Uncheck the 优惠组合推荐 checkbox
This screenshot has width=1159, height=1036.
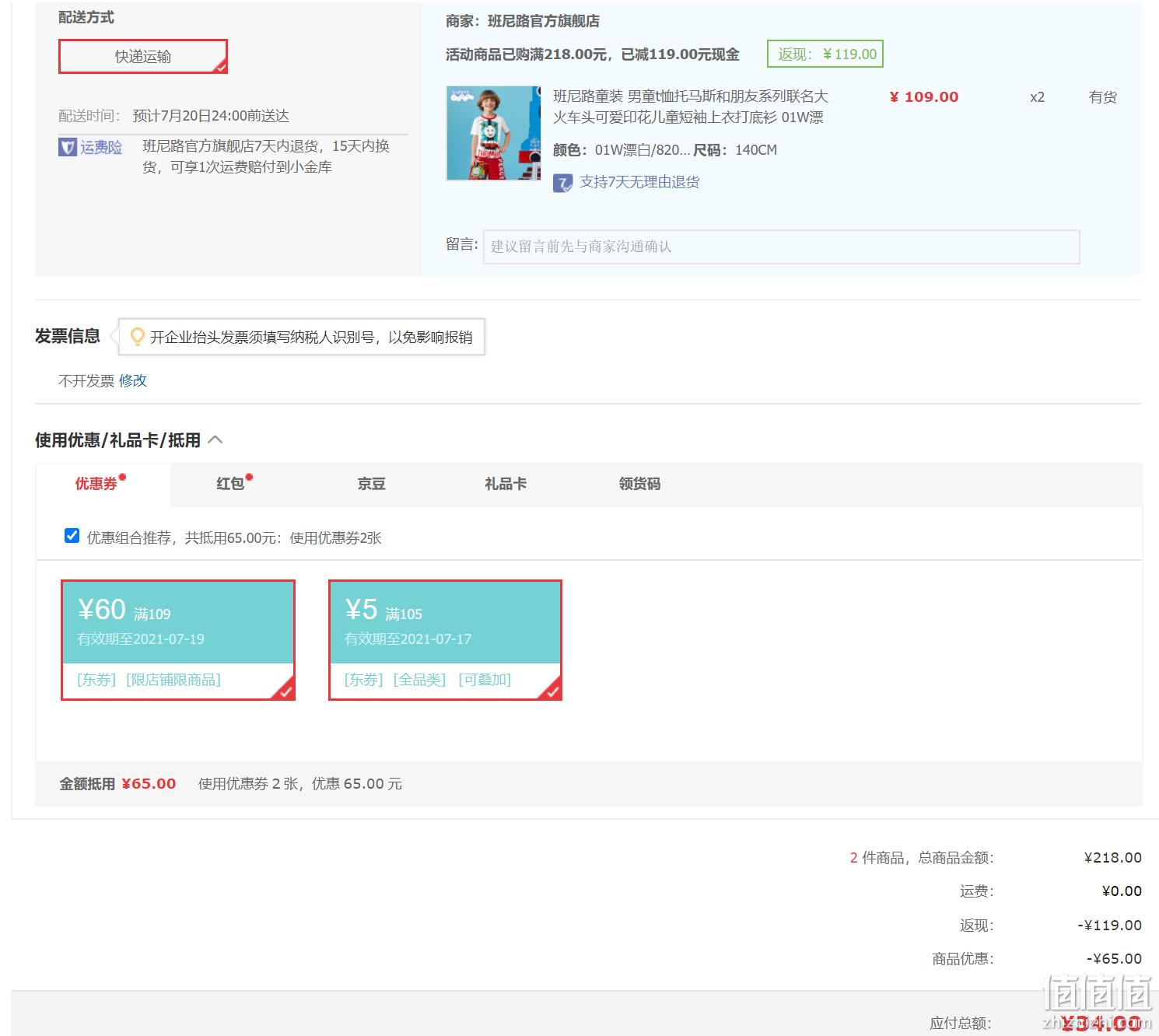[x=72, y=536]
